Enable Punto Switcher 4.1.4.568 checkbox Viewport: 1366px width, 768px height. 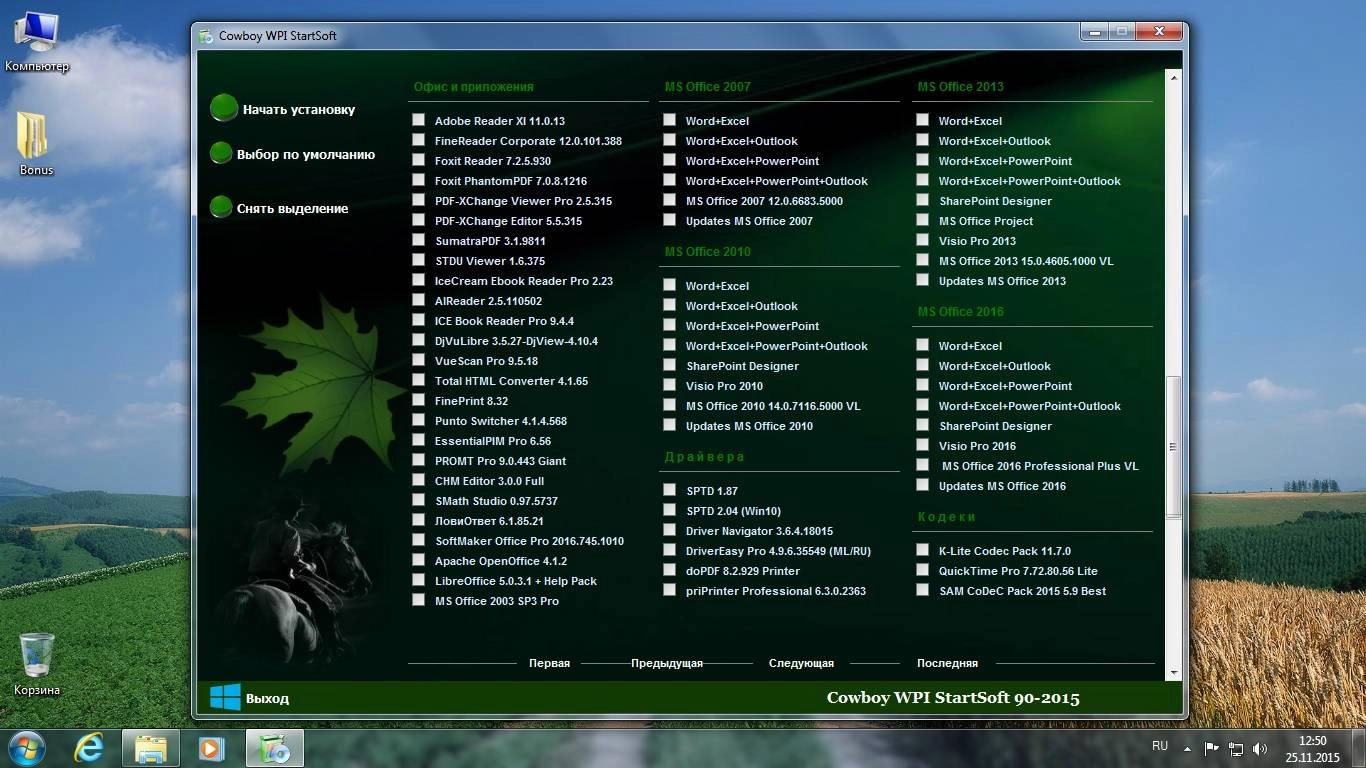coord(418,420)
